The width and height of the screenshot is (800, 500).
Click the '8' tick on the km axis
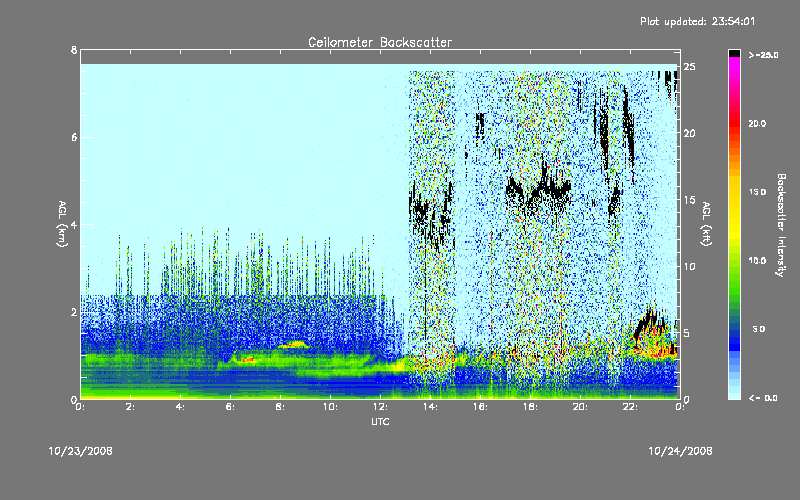click(74, 50)
